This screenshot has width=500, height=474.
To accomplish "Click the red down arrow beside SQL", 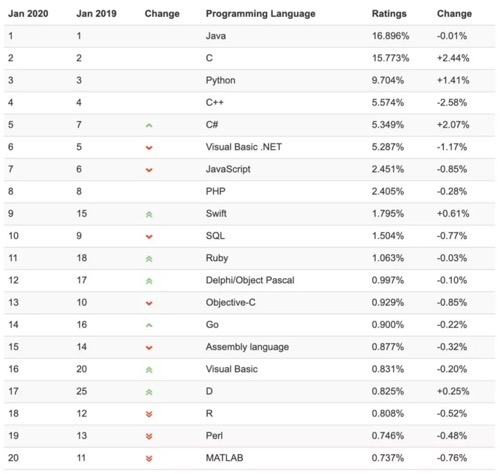I will (149, 237).
